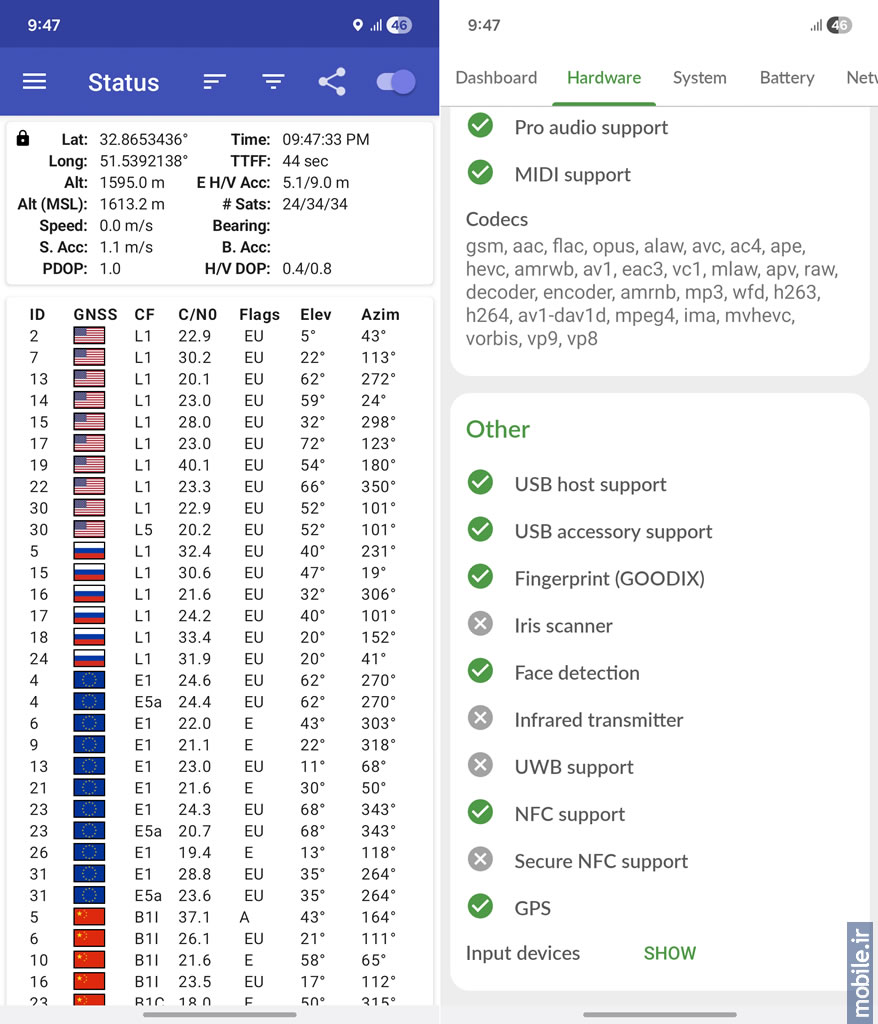Tap the home gesture bar under Hardware
878x1024 pixels.
[x=660, y=1015]
